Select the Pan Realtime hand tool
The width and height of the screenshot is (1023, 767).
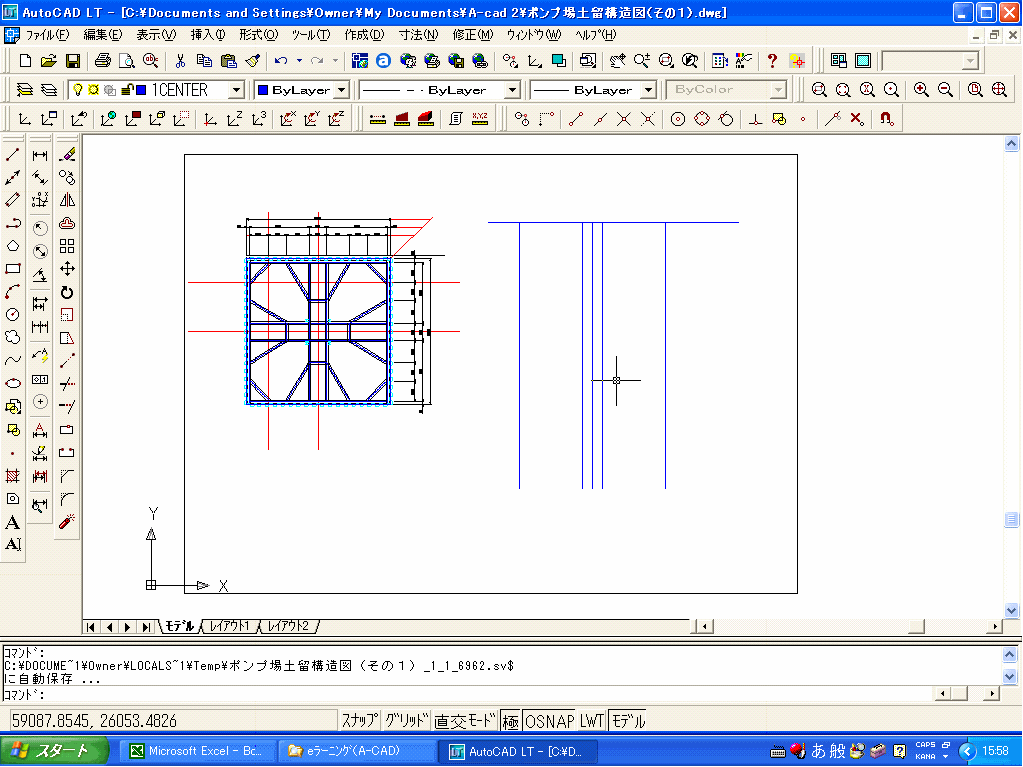[617, 61]
